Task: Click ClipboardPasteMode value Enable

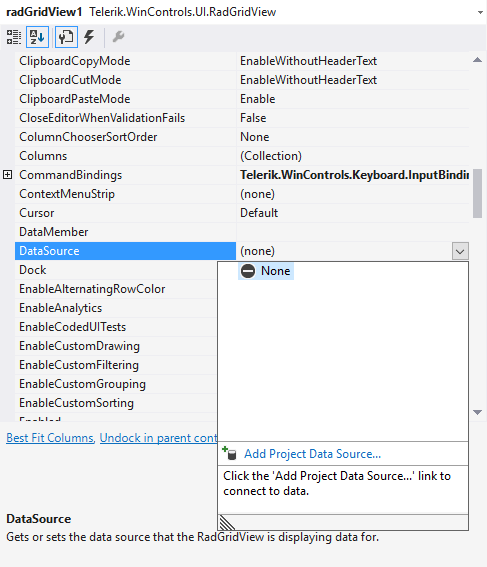Action: click(x=257, y=99)
